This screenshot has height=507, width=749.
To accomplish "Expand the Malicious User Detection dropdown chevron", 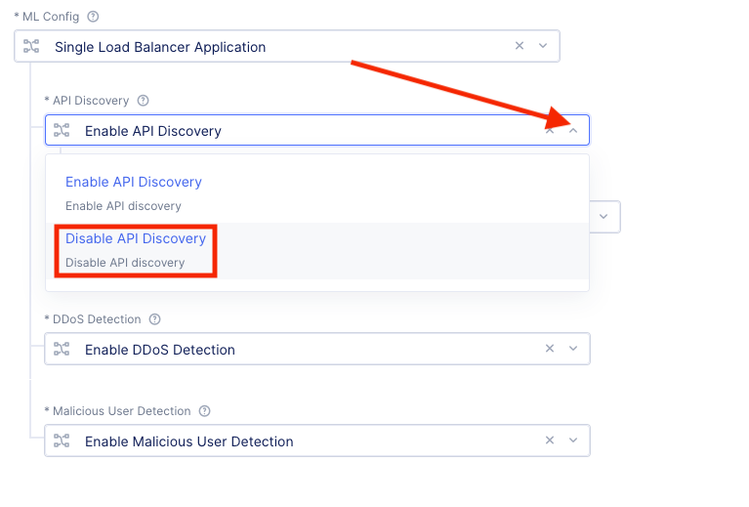I will coord(573,441).
